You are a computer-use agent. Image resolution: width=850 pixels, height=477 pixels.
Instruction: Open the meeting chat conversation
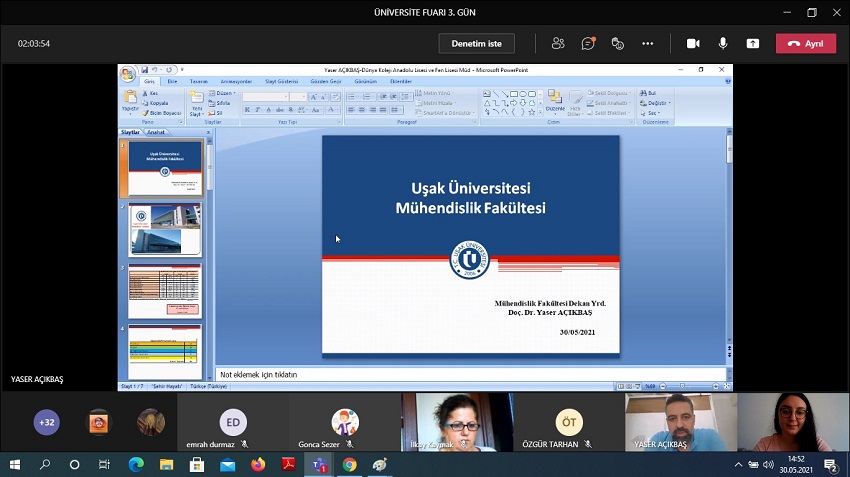tap(588, 44)
